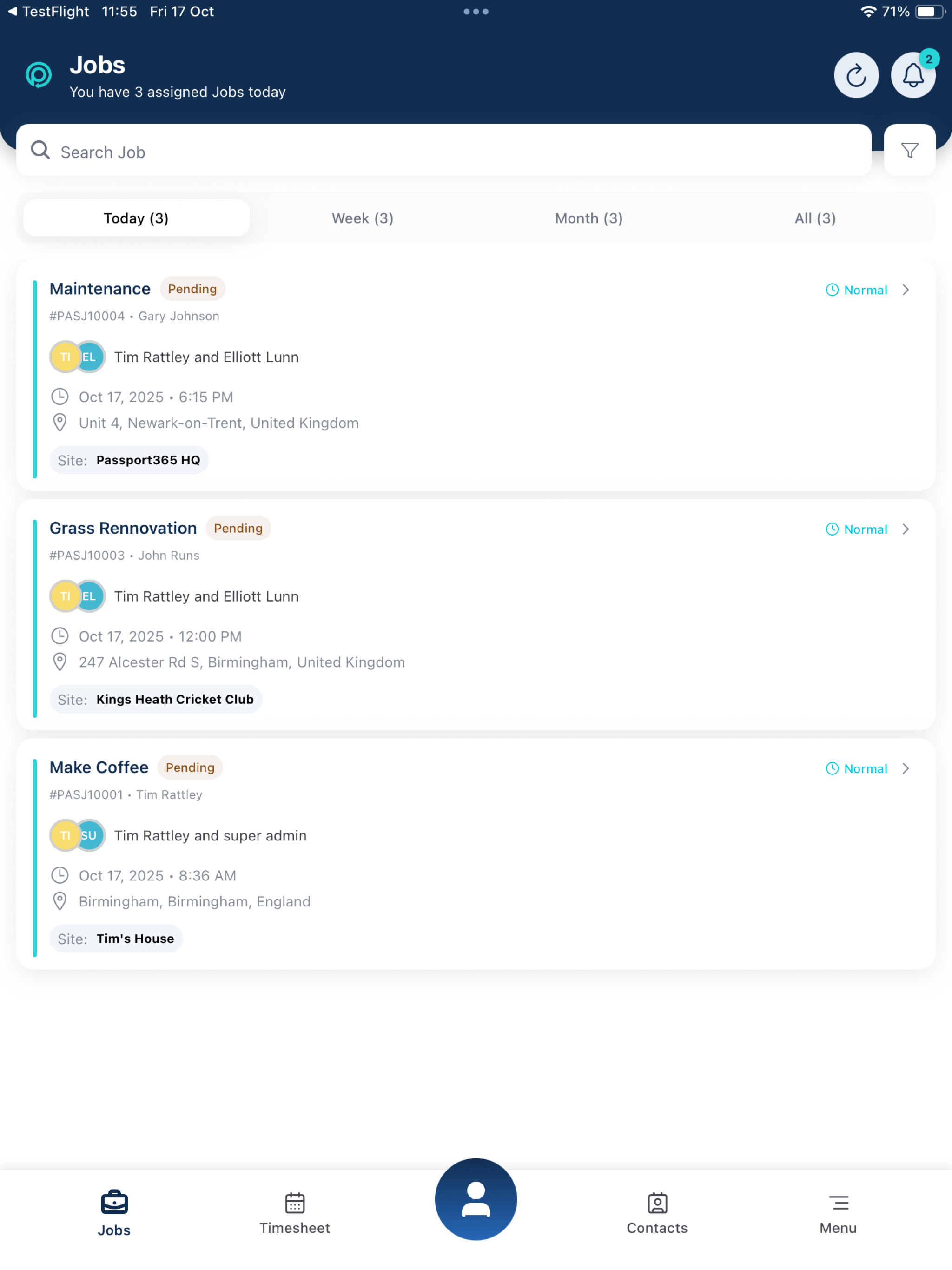Tap the Passport365 HQ site chip
952x1270 pixels.
point(129,461)
